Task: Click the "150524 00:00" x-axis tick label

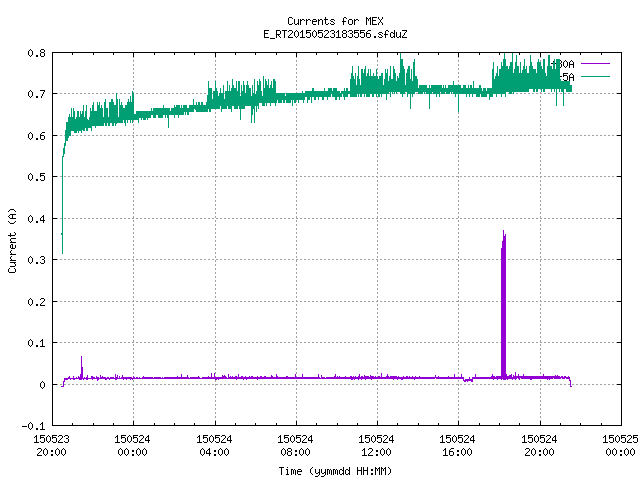Action: (x=132, y=445)
